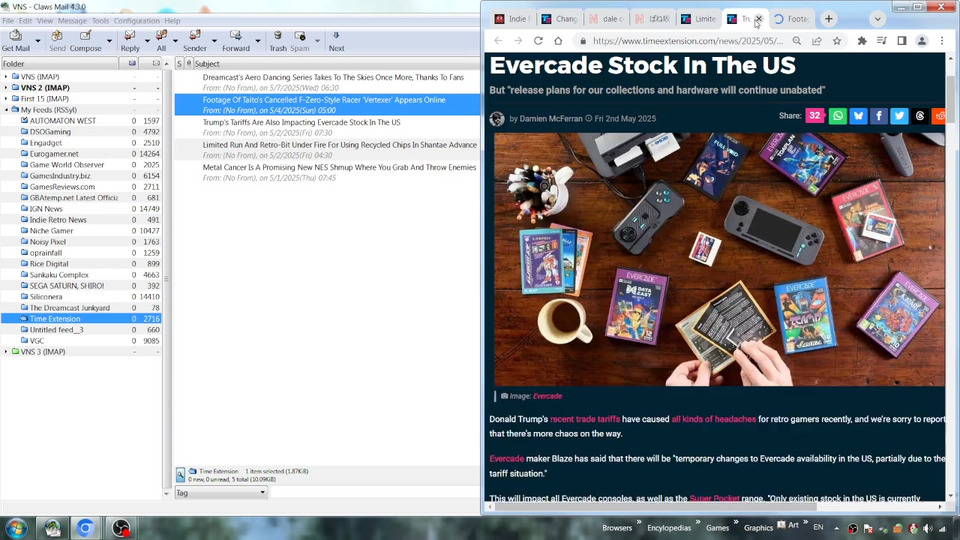Screen dimensions: 960x540
Task: Share article via Facebook icon
Action: (x=879, y=116)
